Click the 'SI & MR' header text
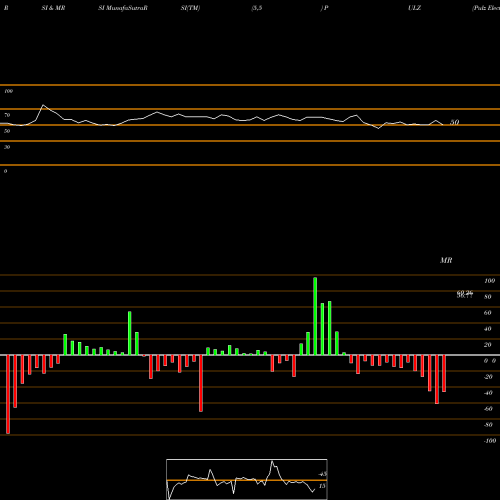Viewport: 500px width, 500px height. 53,8
